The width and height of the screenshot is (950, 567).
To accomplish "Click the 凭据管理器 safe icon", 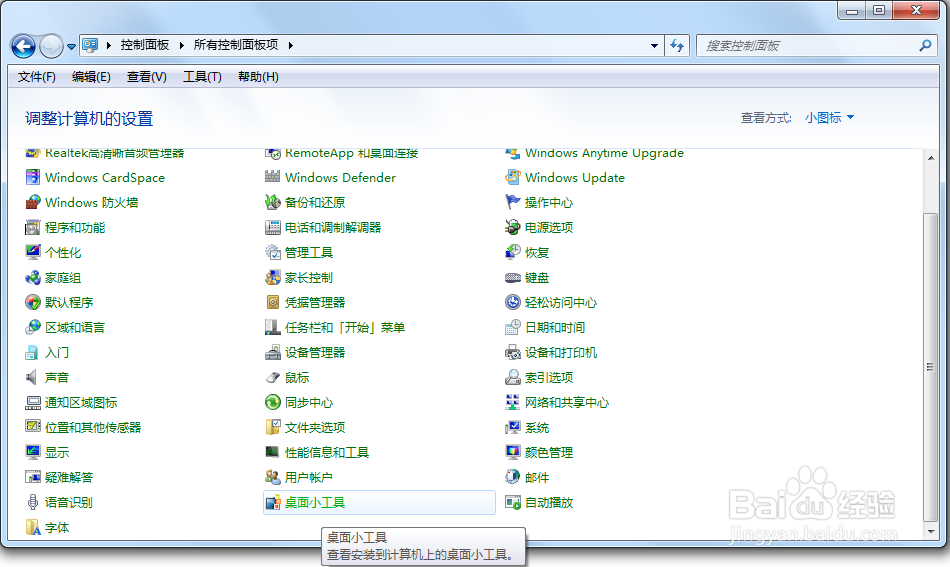I will click(x=273, y=302).
